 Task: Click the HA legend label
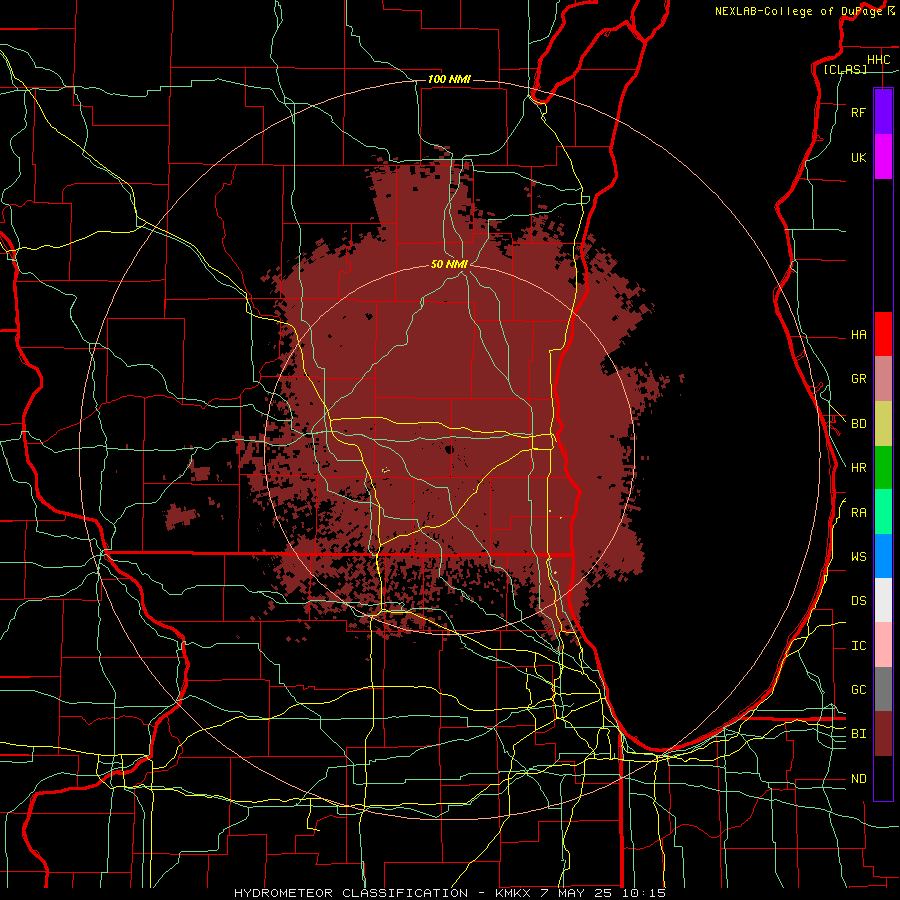(x=858, y=334)
